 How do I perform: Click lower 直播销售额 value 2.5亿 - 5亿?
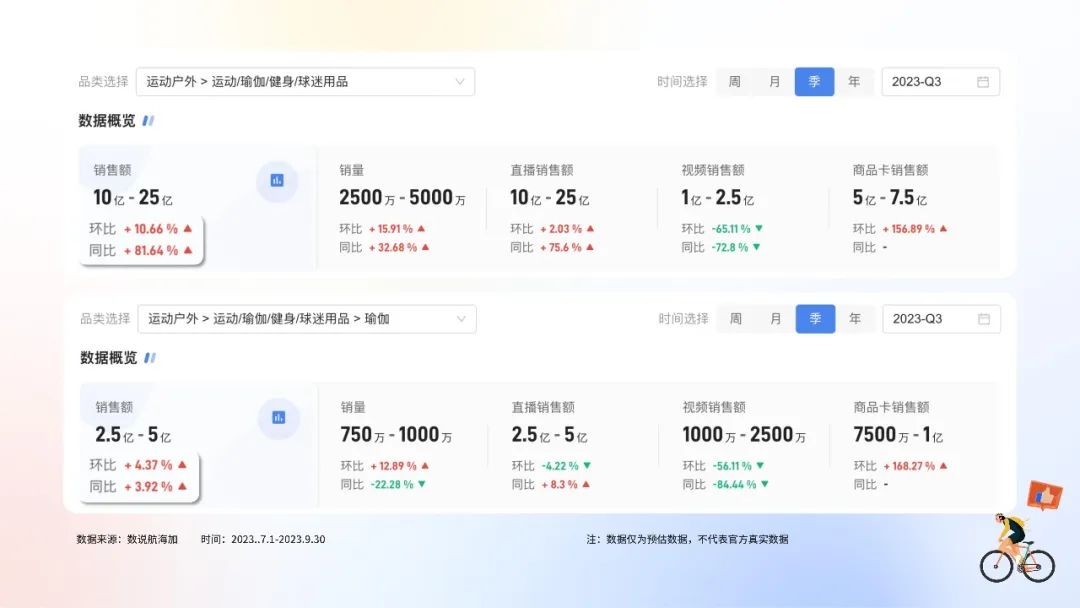click(x=550, y=435)
